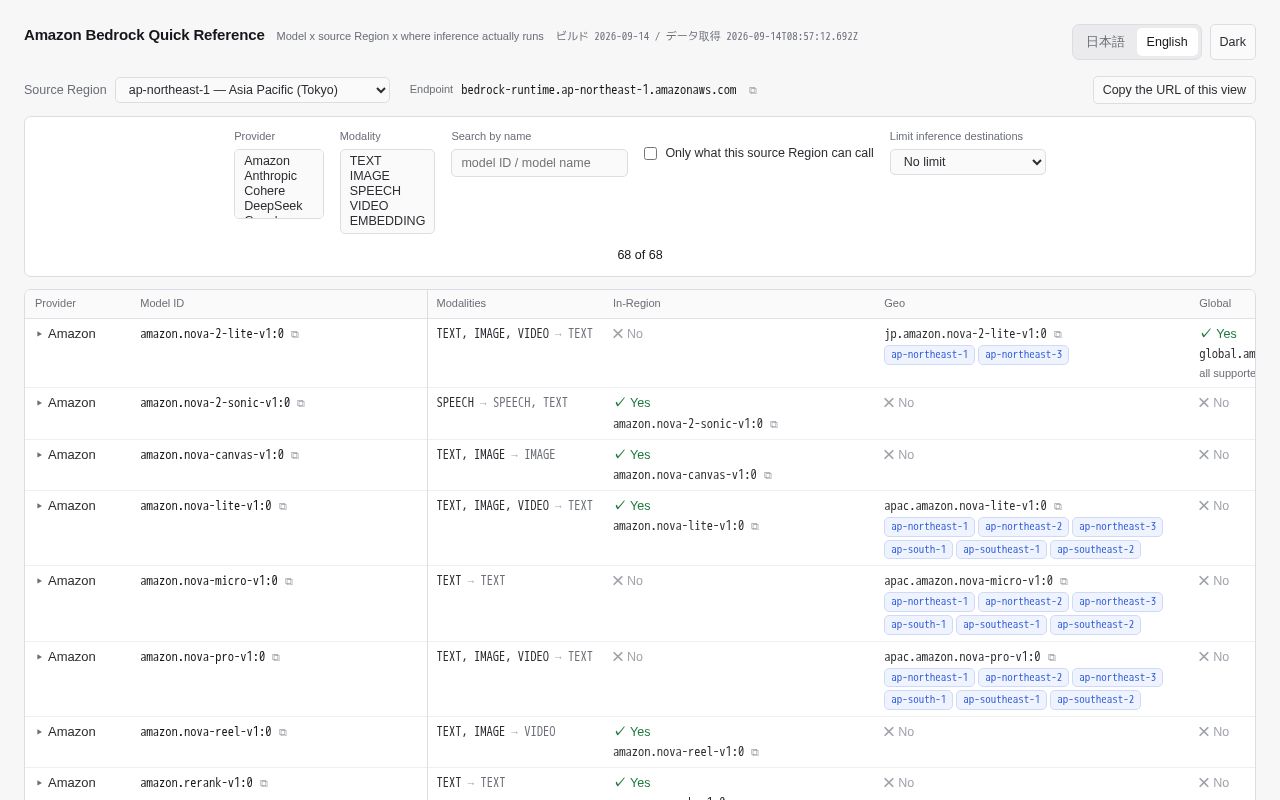Open the Source Region dropdown

pos(252,90)
